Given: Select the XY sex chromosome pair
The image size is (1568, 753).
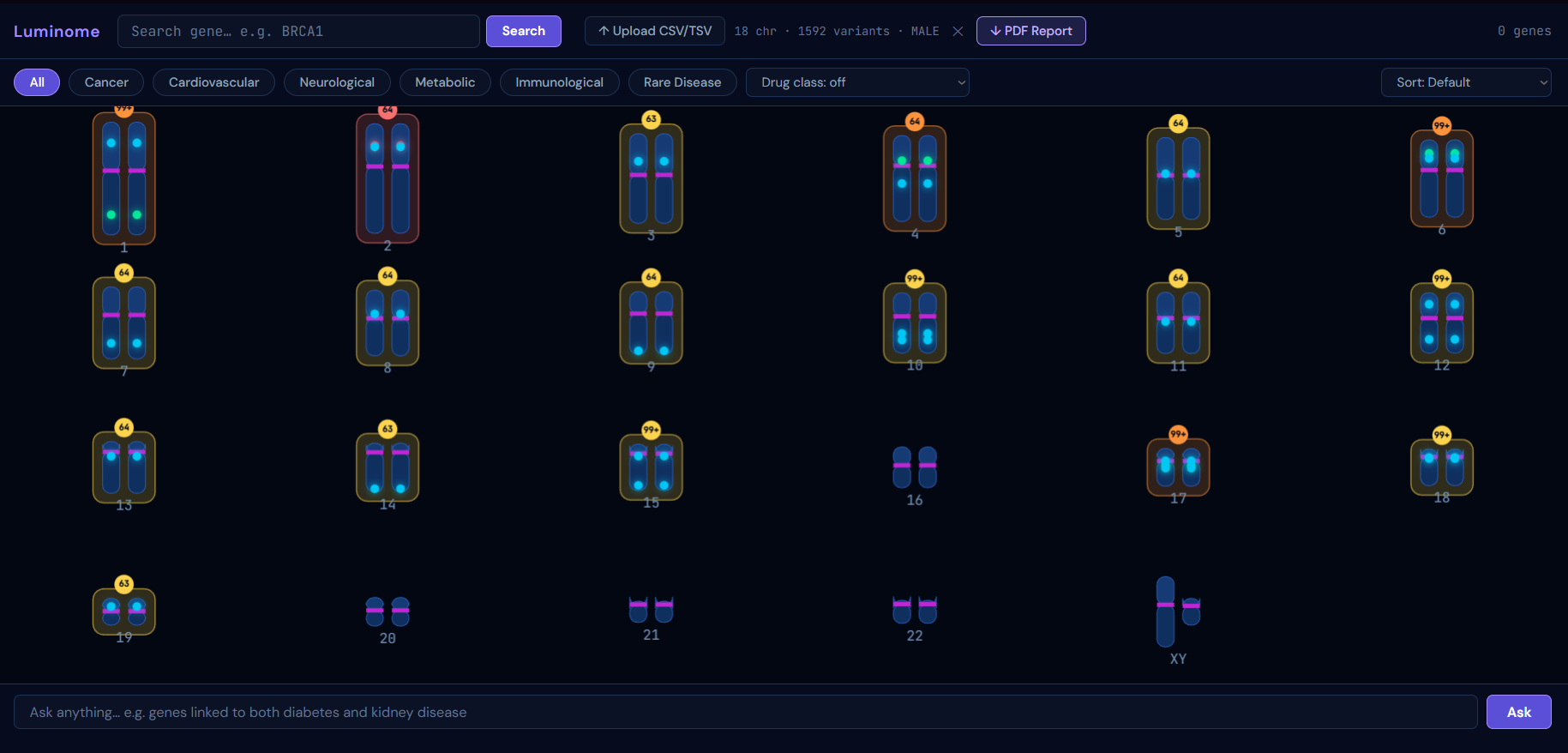Looking at the screenshot, I should coord(1179,611).
